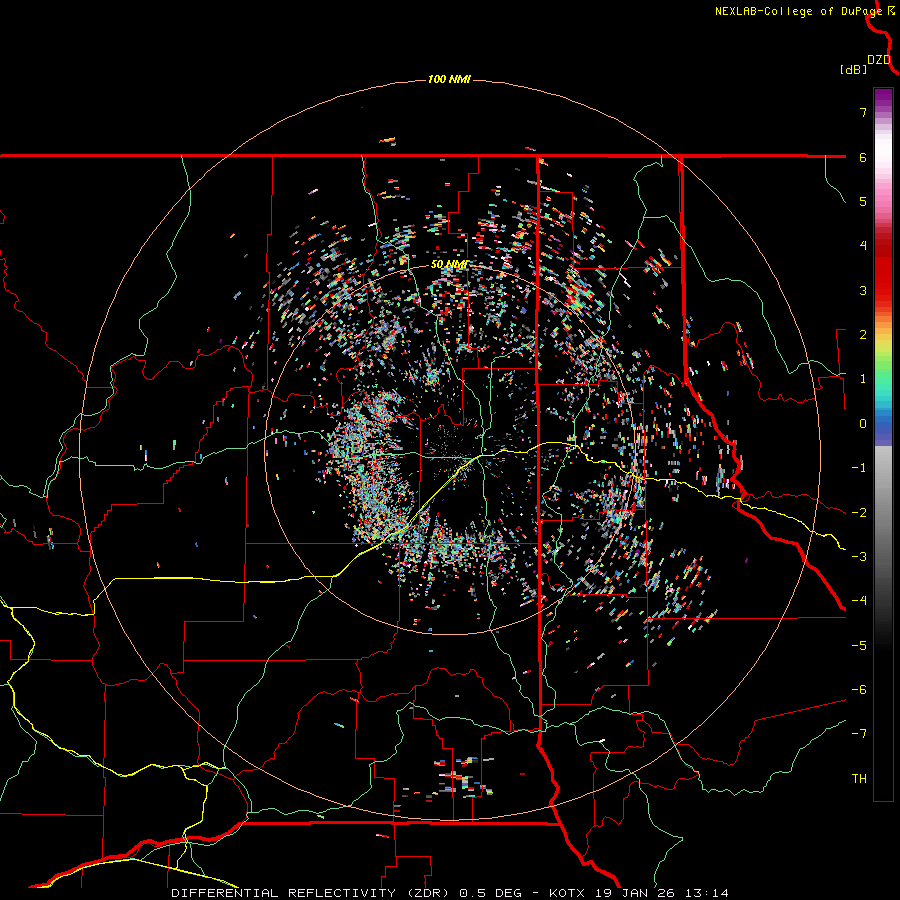Click the -5 value on the dB scale
Screen dimensions: 900x900
(x=859, y=646)
